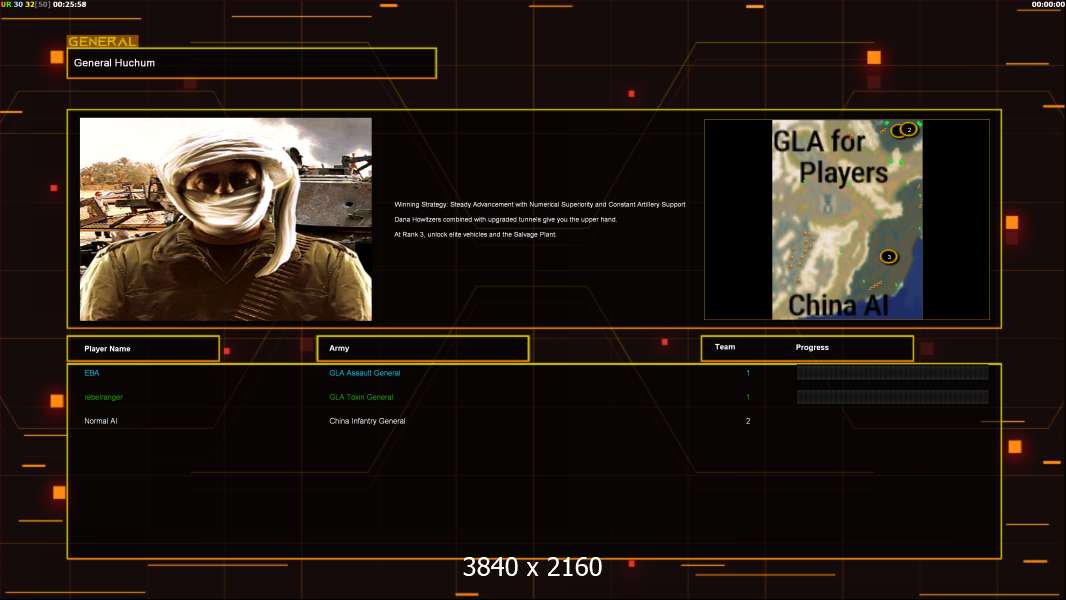Click GLA Assault General army entry

[364, 373]
